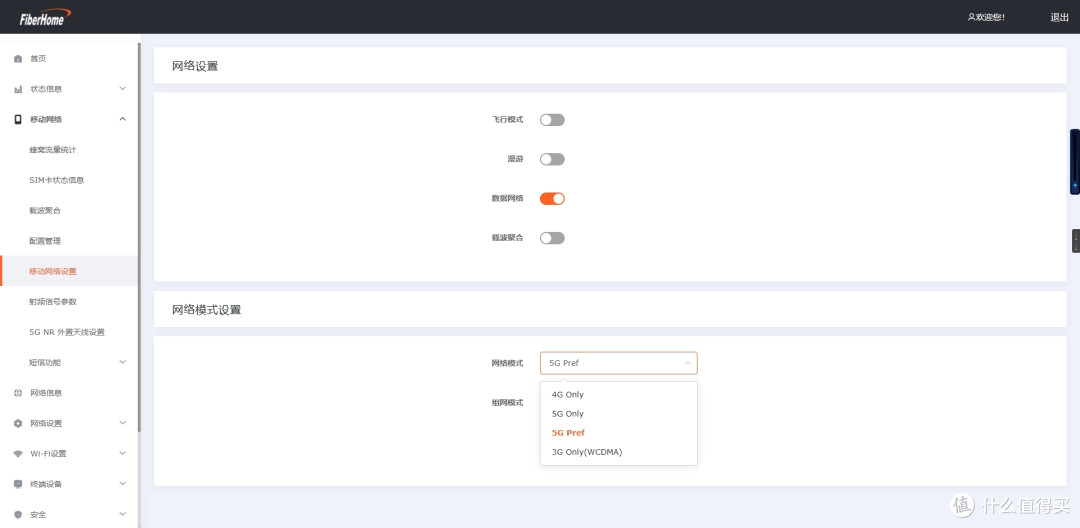
Task: Select 5G Only network mode
Action: (619, 414)
